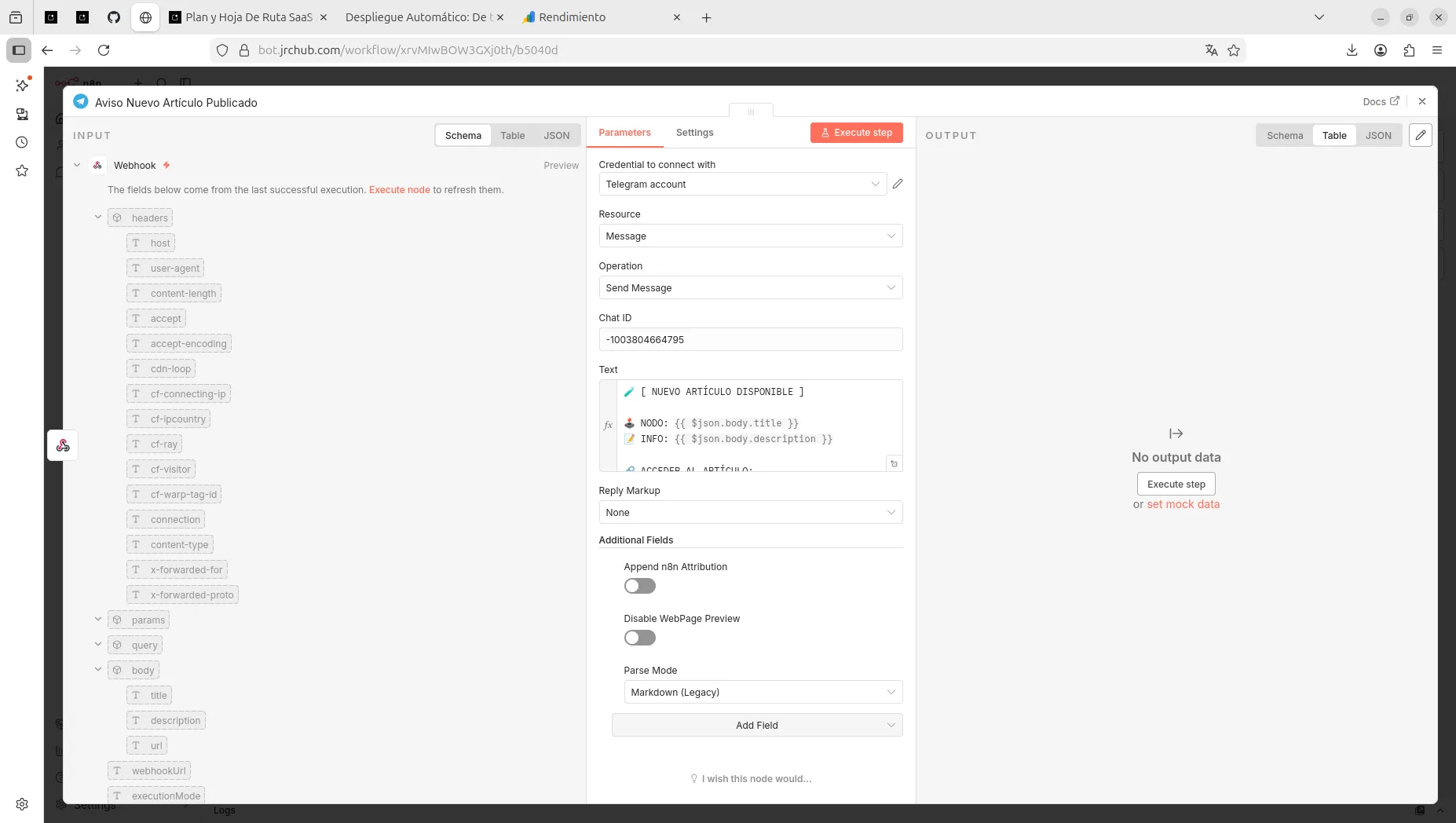Open the Reply Markup dropdown
Image resolution: width=1456 pixels, height=823 pixels.
pyautogui.click(x=750, y=512)
